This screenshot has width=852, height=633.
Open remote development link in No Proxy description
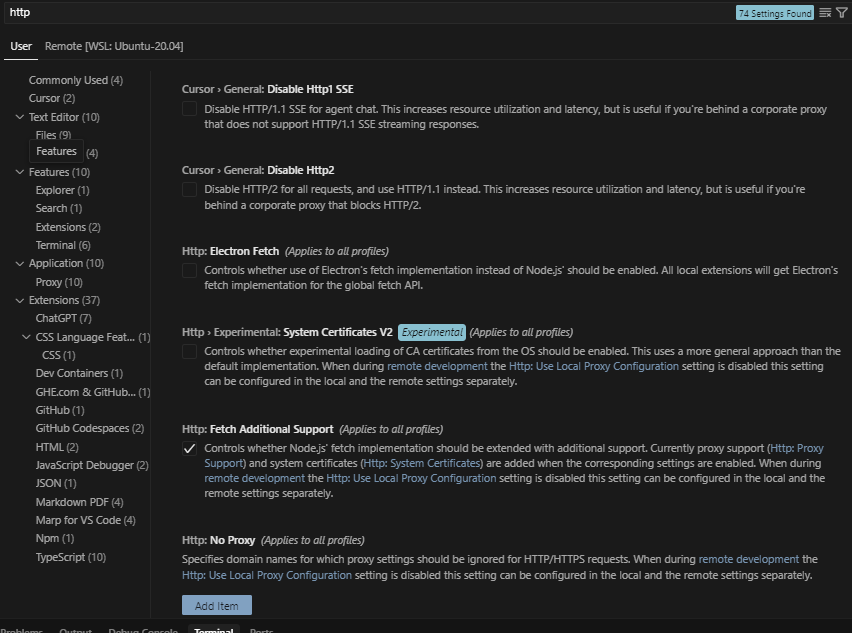click(748, 559)
